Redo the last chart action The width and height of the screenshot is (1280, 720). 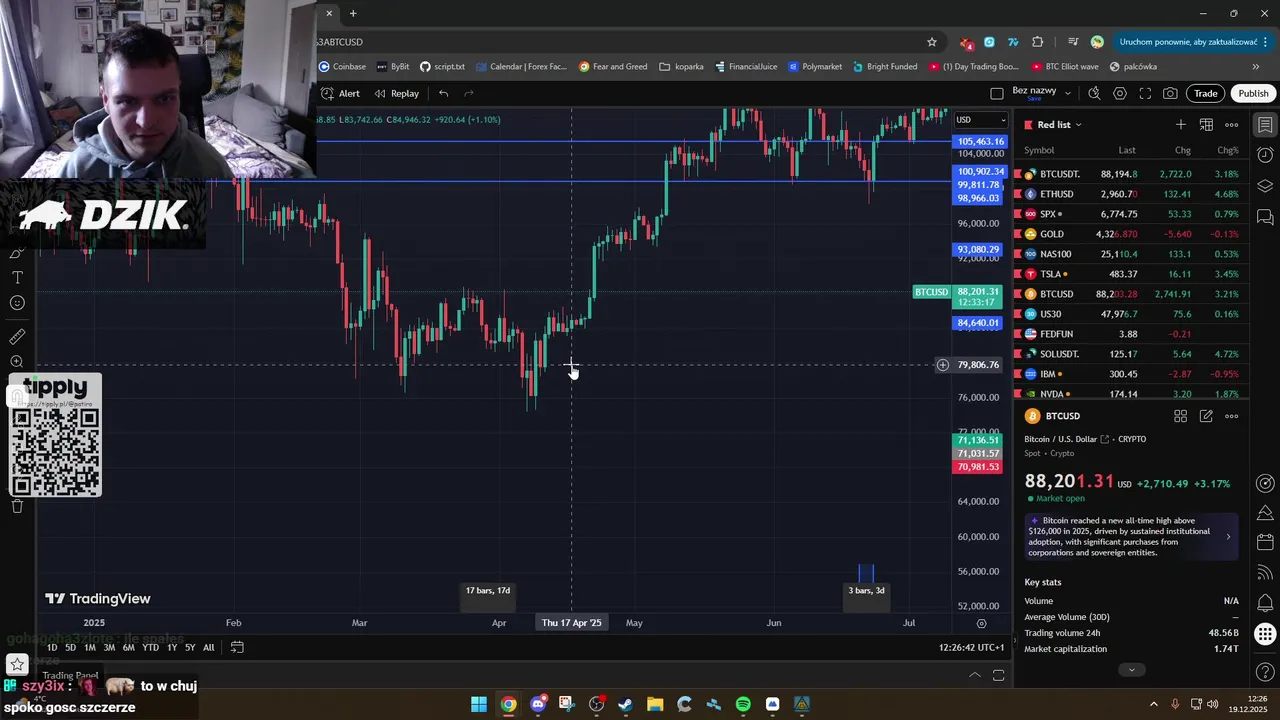pos(469,93)
